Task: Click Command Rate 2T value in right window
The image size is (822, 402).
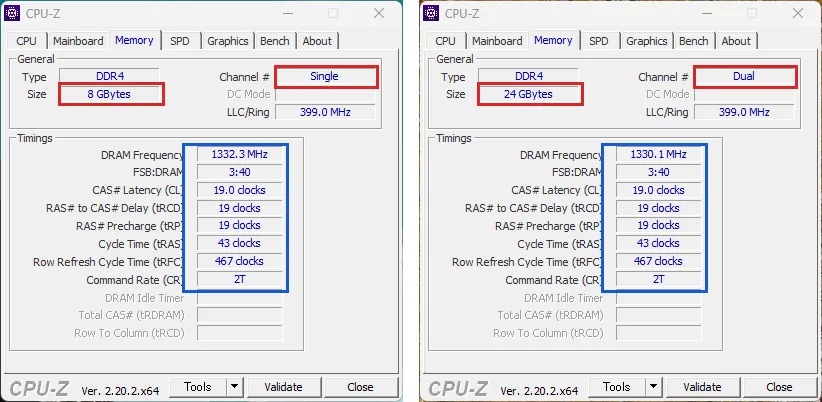Action: pos(658,279)
